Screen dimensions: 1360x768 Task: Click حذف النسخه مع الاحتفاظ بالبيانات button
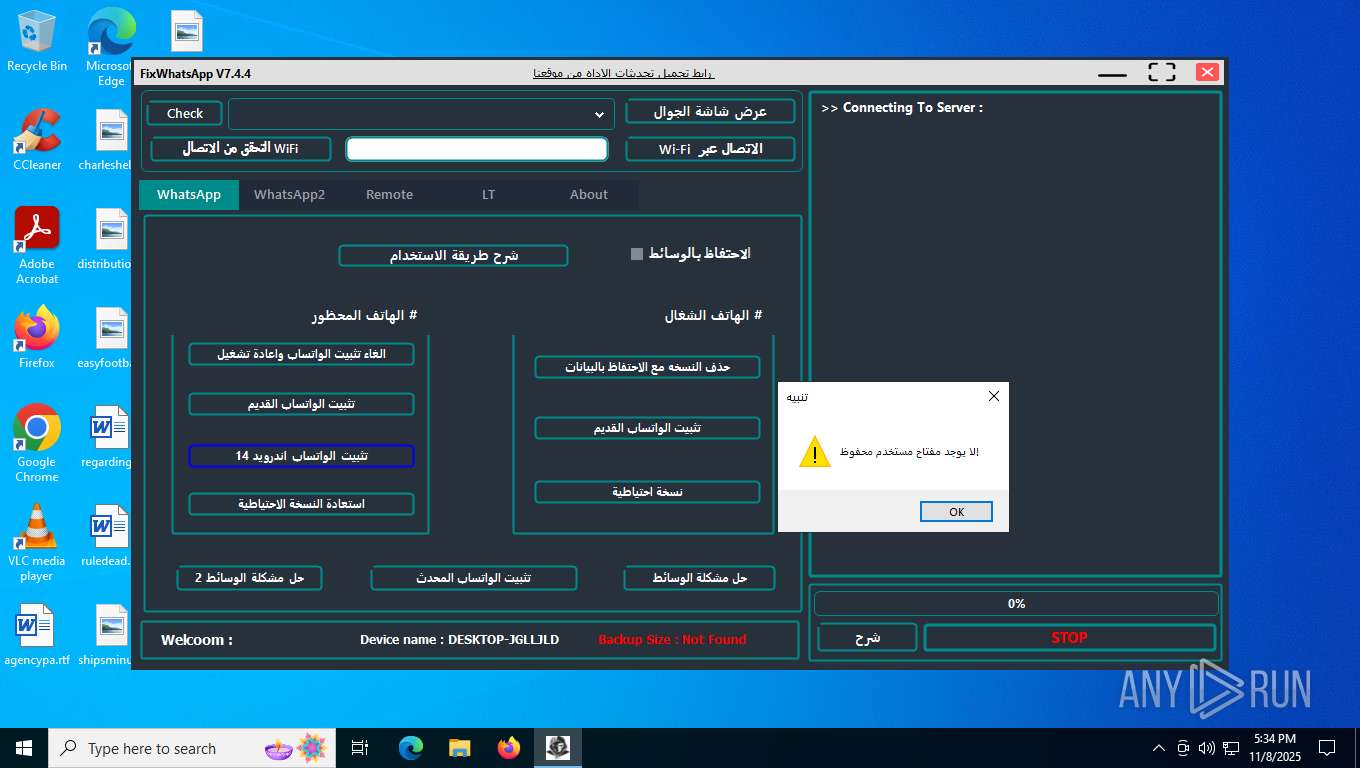point(647,367)
